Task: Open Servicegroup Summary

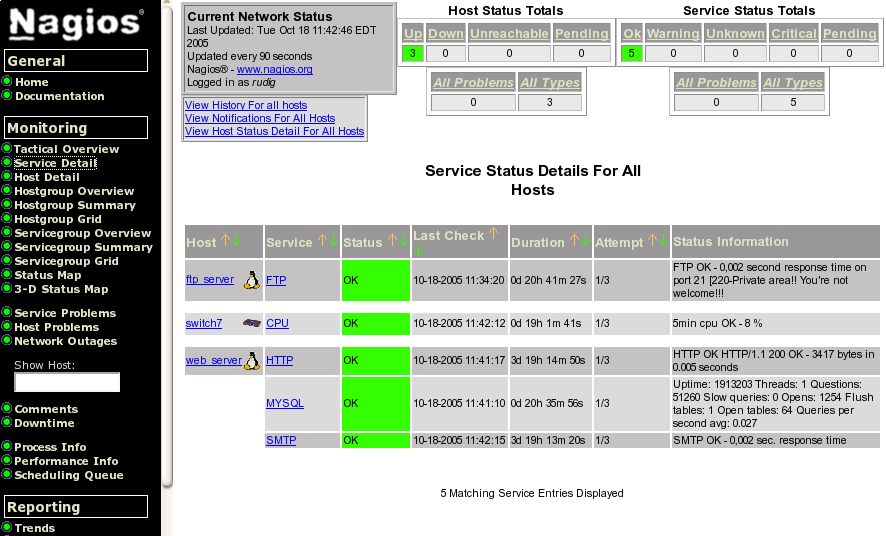Action: [84, 247]
